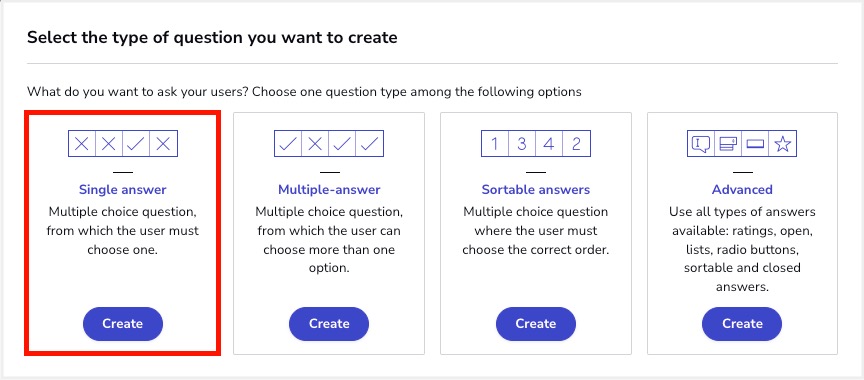
Task: Open the Single answer title link
Action: click(123, 190)
